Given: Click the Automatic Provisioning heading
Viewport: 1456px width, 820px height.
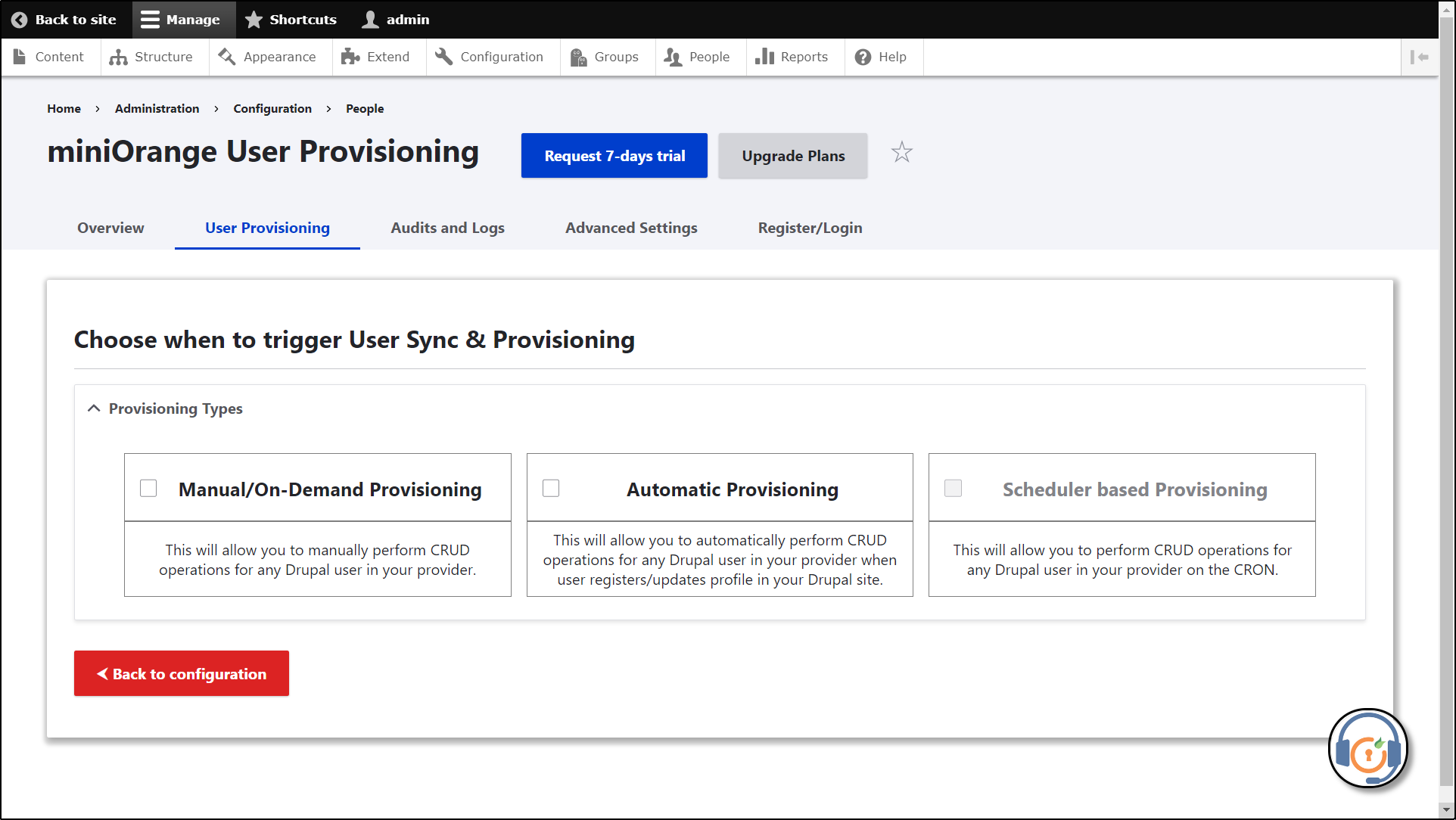Looking at the screenshot, I should [733, 489].
